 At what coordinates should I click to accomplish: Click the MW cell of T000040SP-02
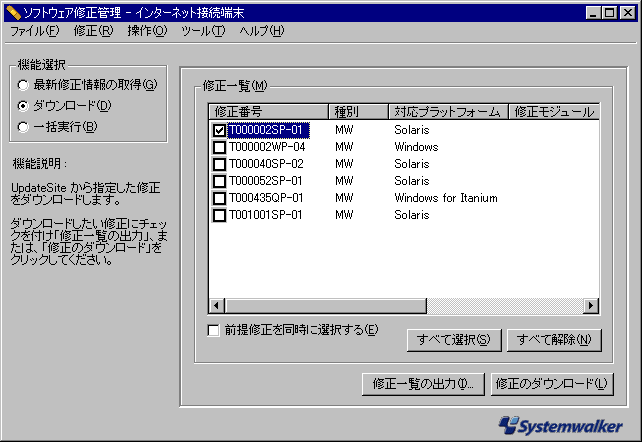click(344, 164)
